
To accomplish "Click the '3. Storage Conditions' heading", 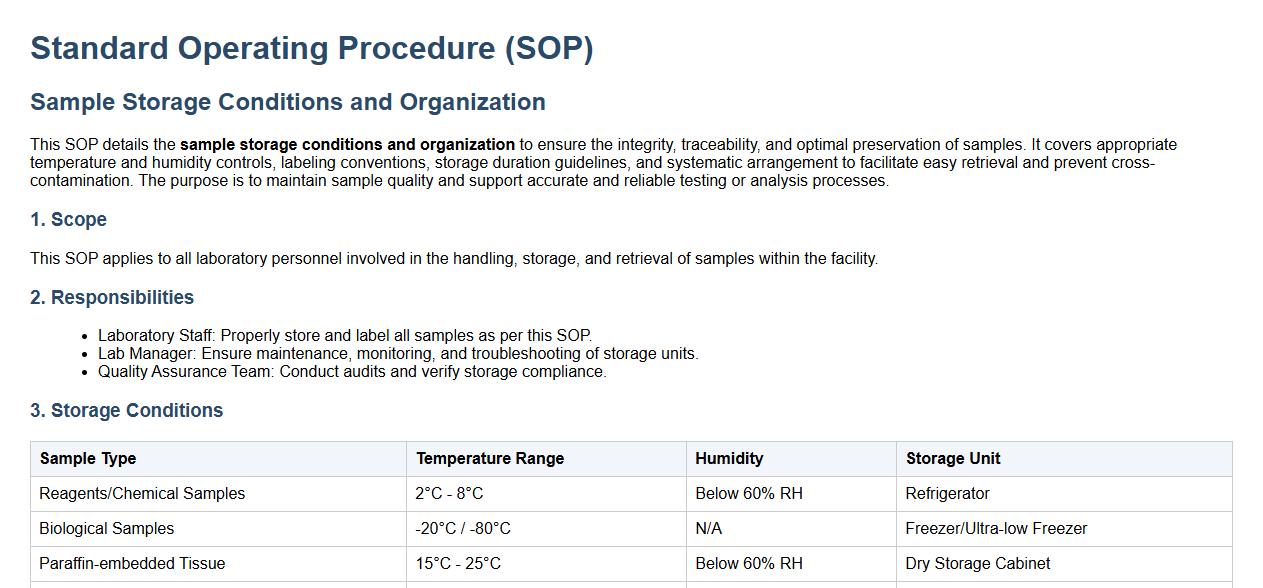I will pyautogui.click(x=126, y=410).
